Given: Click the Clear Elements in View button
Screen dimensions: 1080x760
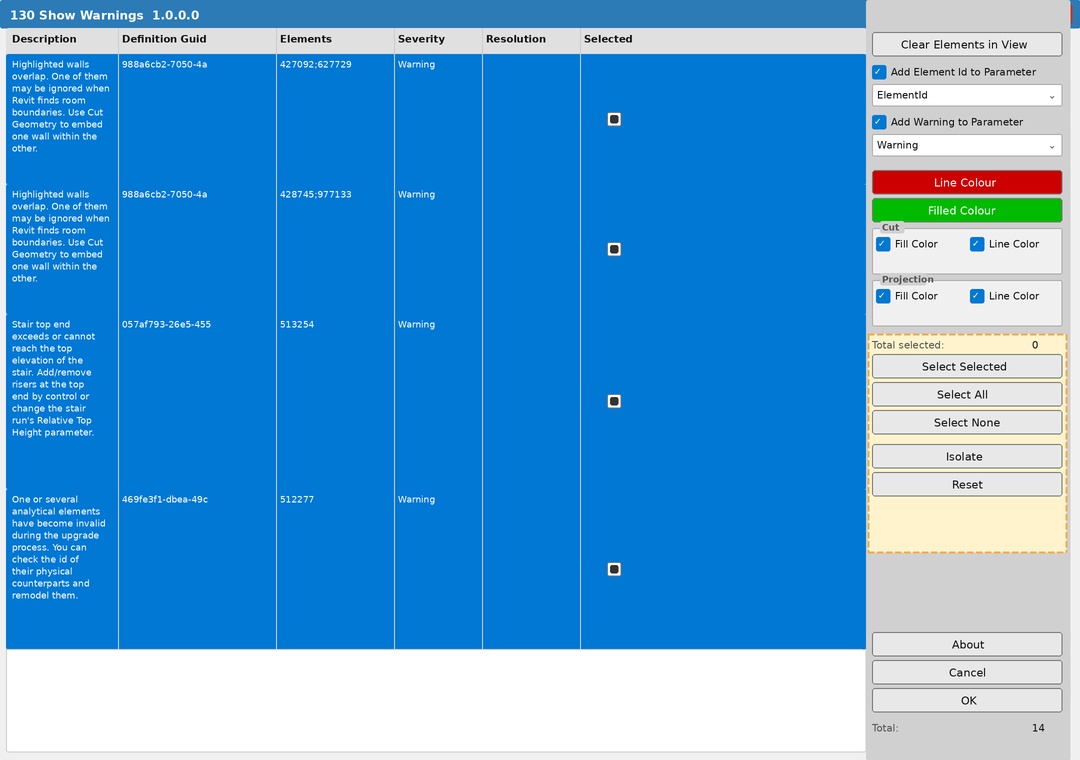Looking at the screenshot, I should 966,44.
